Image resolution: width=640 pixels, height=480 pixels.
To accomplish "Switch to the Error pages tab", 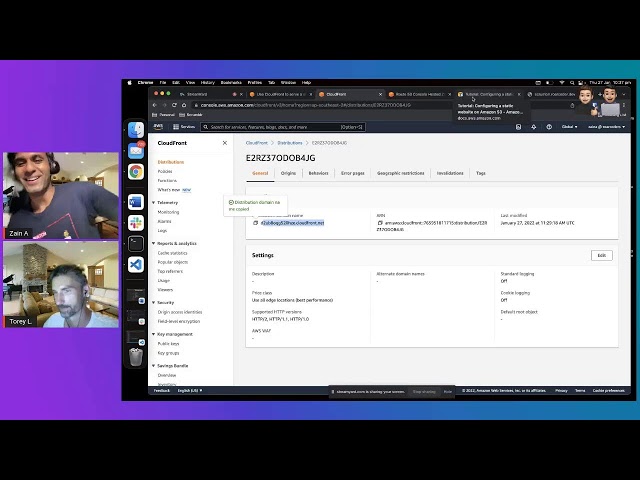I will click(x=353, y=173).
